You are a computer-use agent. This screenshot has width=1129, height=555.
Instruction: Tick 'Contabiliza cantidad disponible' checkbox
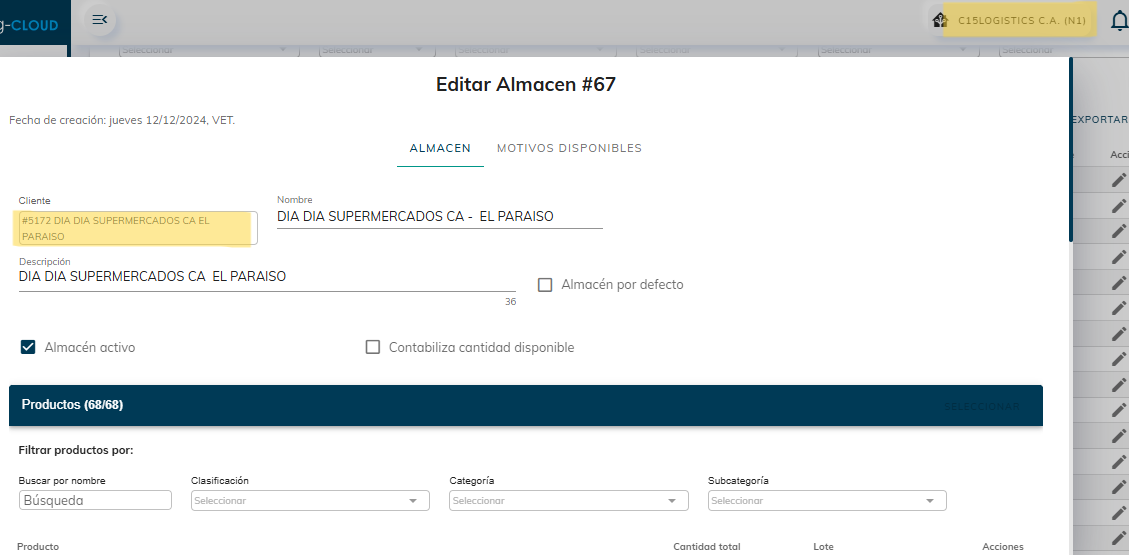373,347
